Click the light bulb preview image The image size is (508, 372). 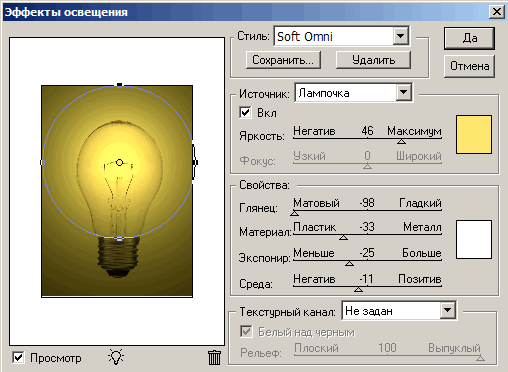(x=117, y=191)
